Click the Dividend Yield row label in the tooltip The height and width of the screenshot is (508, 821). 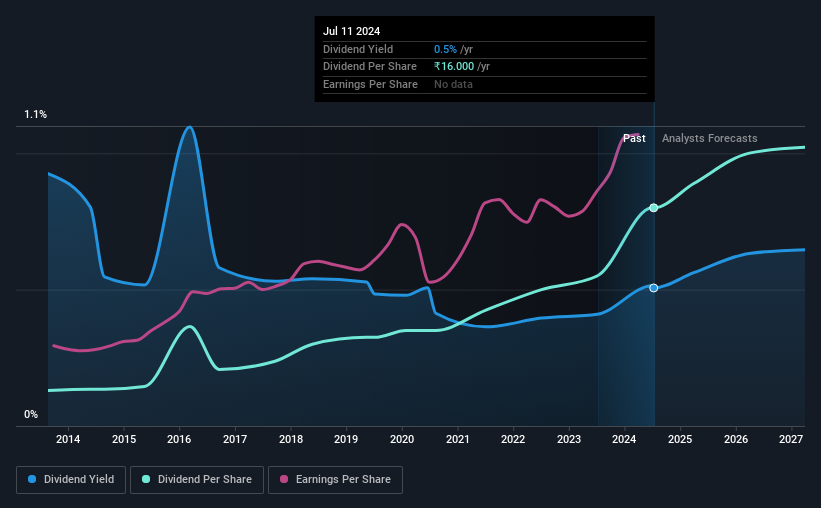358,49
